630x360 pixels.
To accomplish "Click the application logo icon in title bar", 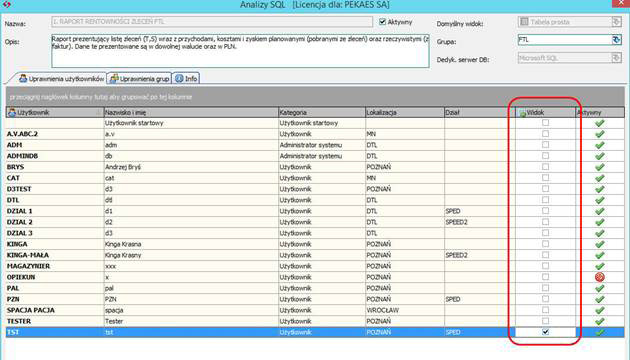I will point(6,4).
